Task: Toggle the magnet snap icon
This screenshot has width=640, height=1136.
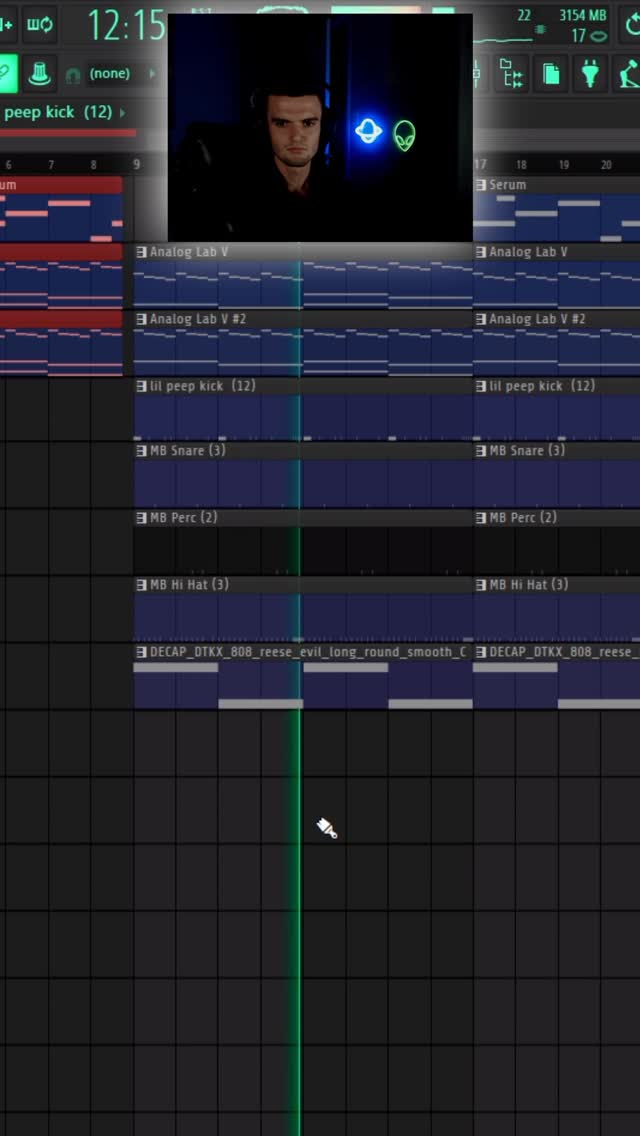Action: (72, 75)
